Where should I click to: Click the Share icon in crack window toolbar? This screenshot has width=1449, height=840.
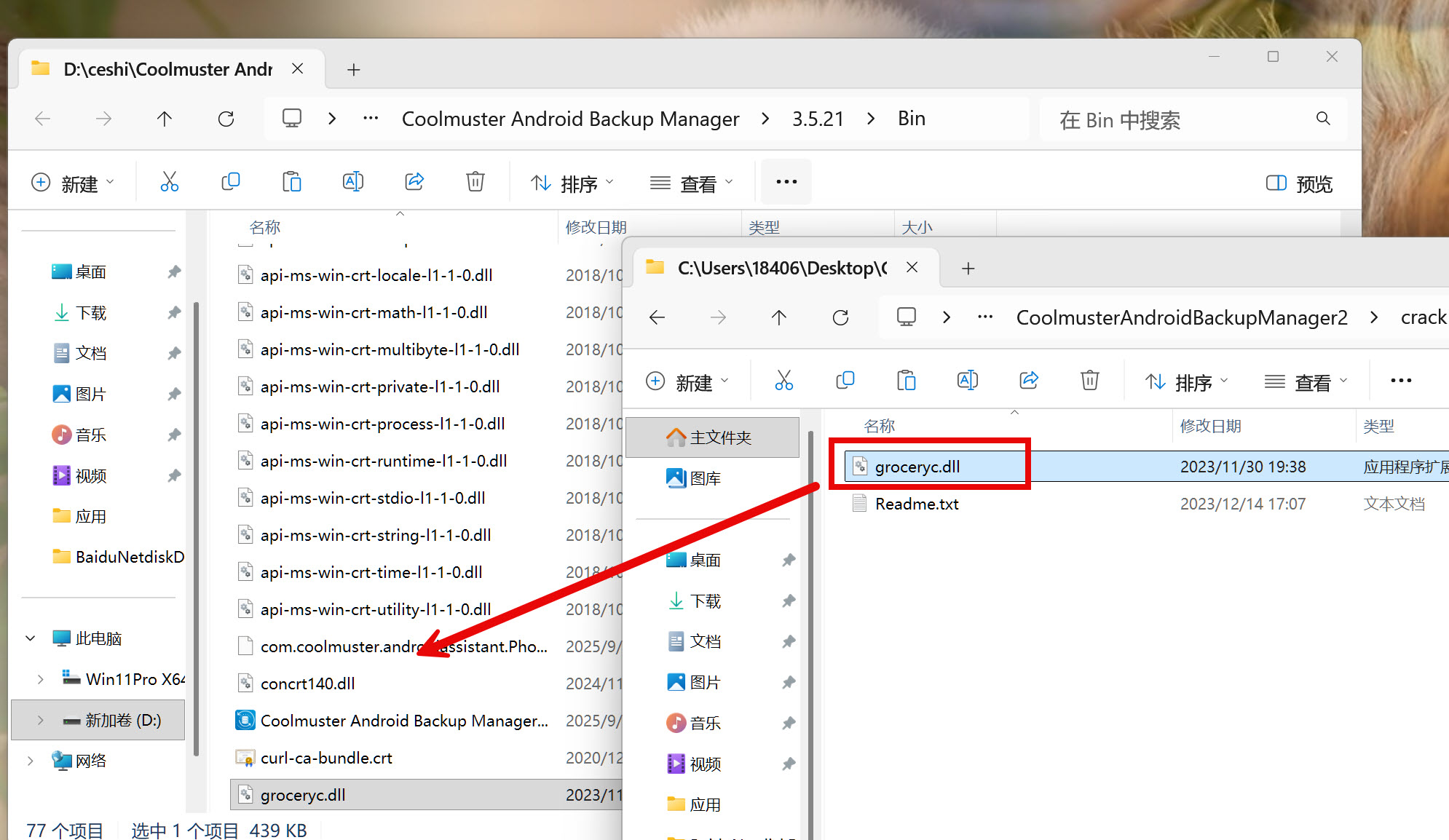[1028, 381]
